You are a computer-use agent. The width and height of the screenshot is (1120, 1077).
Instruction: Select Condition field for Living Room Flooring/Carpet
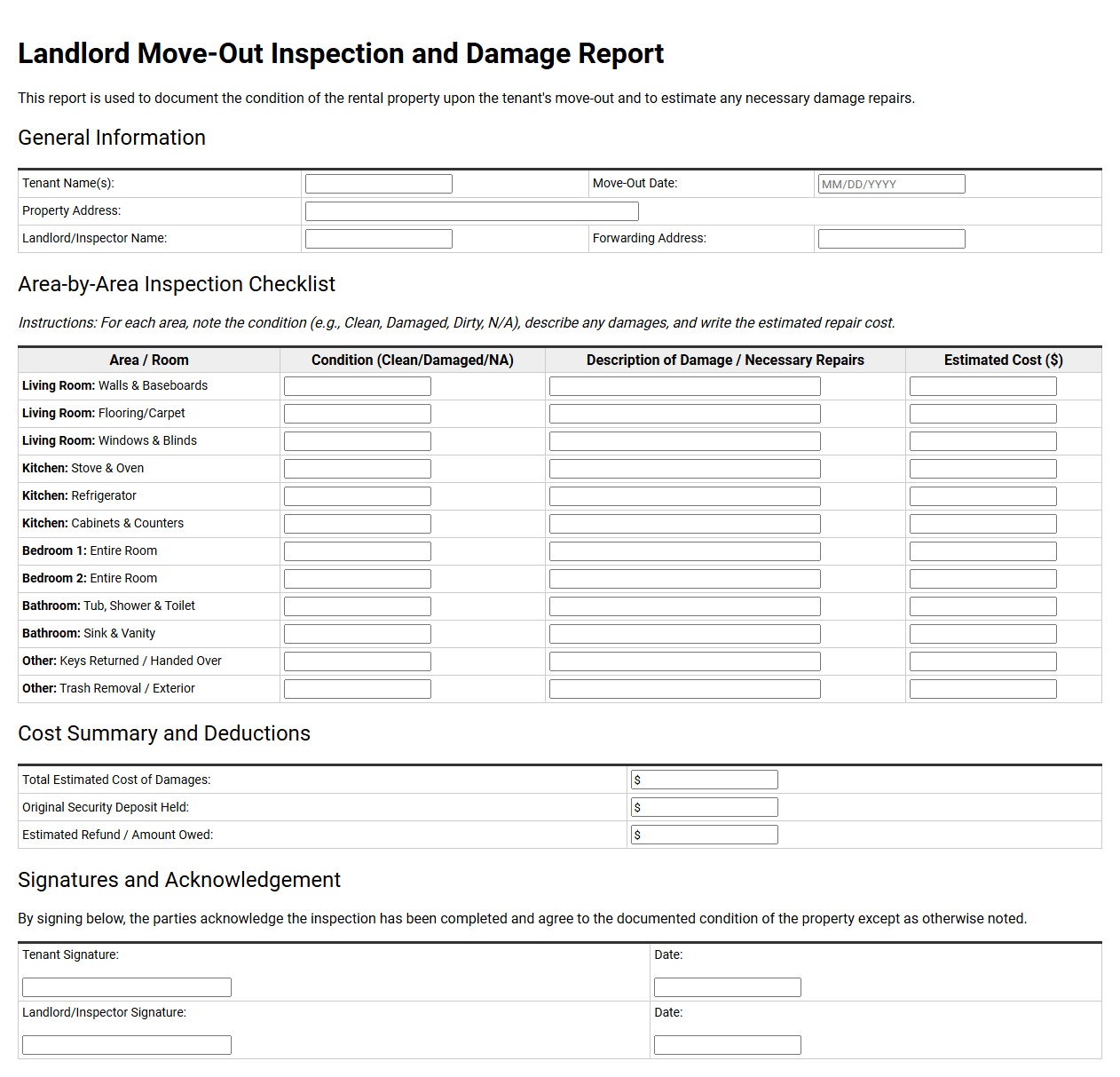tap(358, 414)
